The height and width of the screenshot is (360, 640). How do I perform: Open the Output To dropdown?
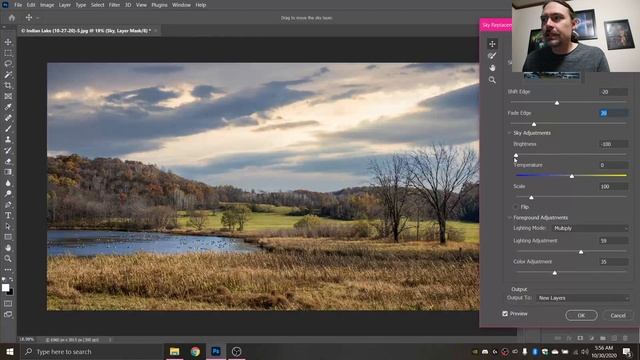582,298
